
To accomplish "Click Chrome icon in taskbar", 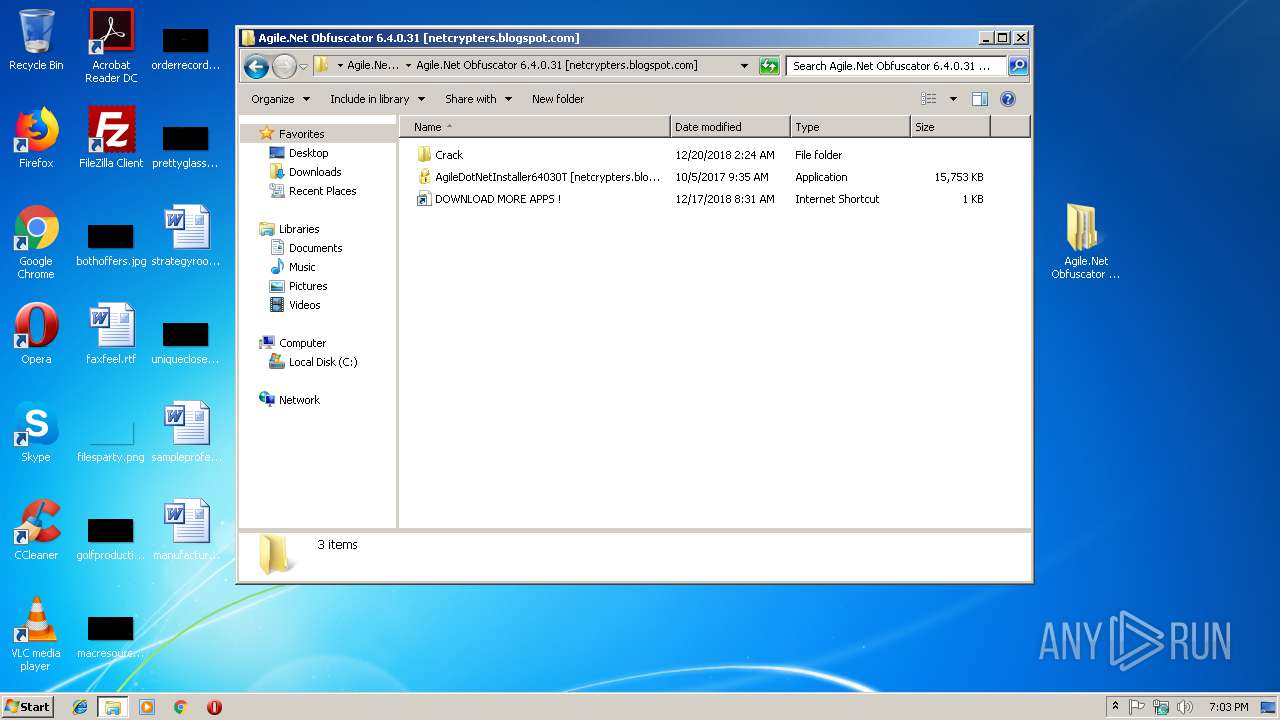I will pos(181,707).
